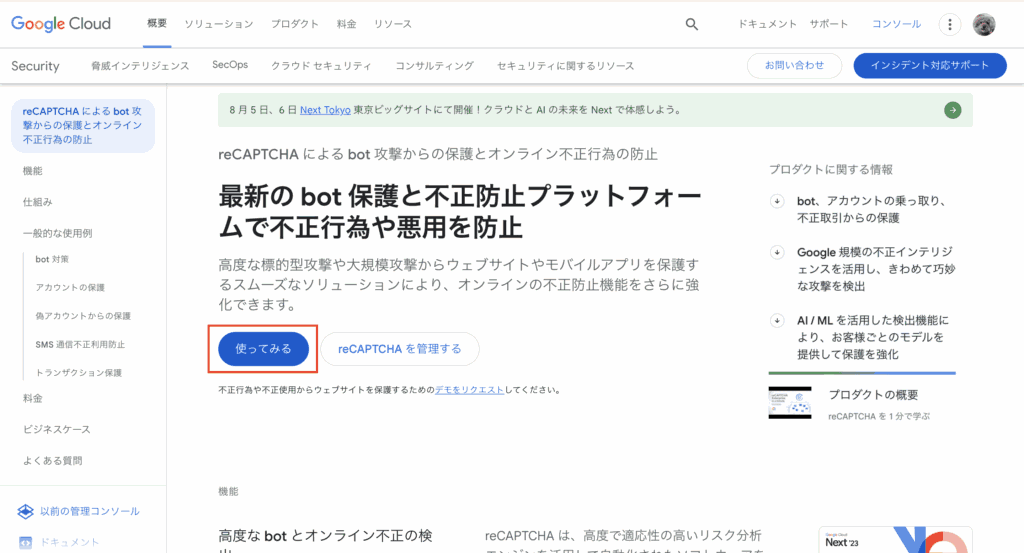This screenshot has height=553, width=1024.
Task: Click the 以前の管理コンソール icon
Action: click(25, 511)
